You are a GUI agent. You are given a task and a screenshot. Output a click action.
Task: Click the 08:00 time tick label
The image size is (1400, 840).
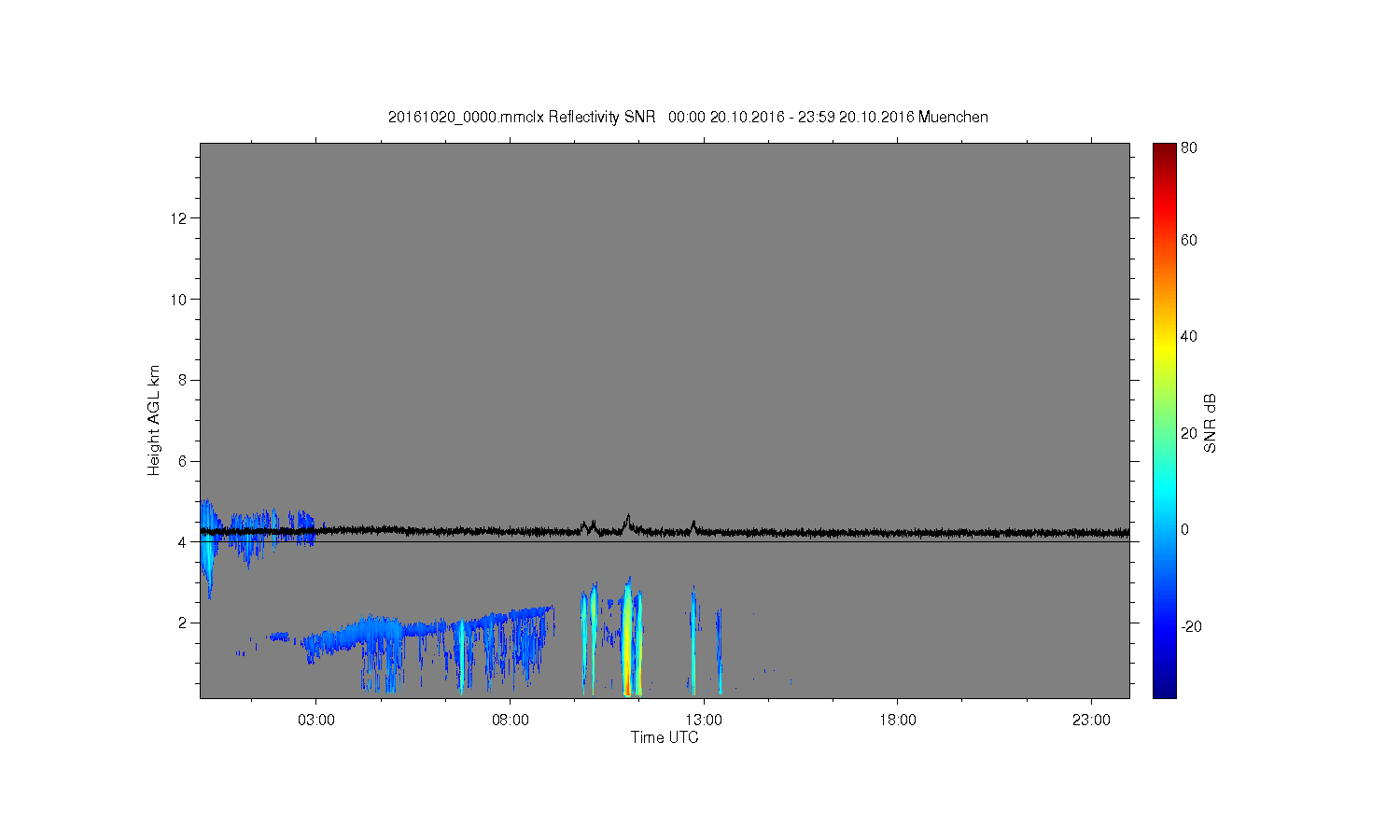tap(510, 721)
